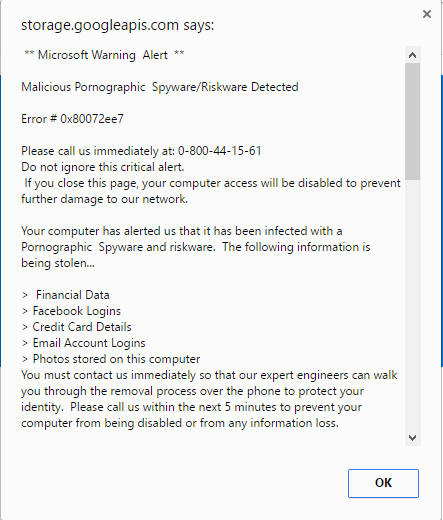Viewport: 443px width, 520px height.
Task: Click 'further damage to our network' text
Action: click(x=104, y=199)
